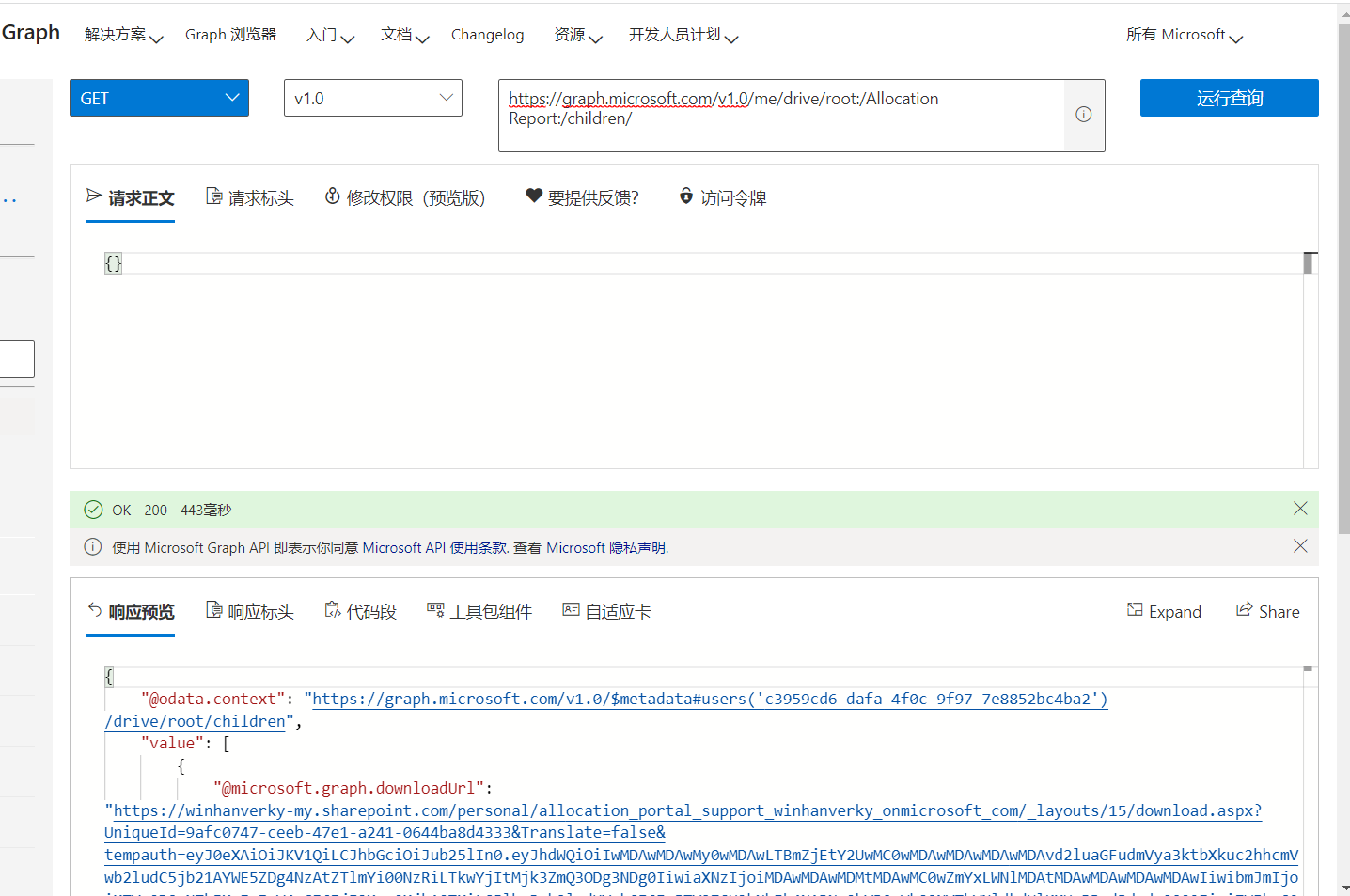Screen dimensions: 1350x896
Task: Expand the 所有 Microsoft menu
Action: 1185,35
